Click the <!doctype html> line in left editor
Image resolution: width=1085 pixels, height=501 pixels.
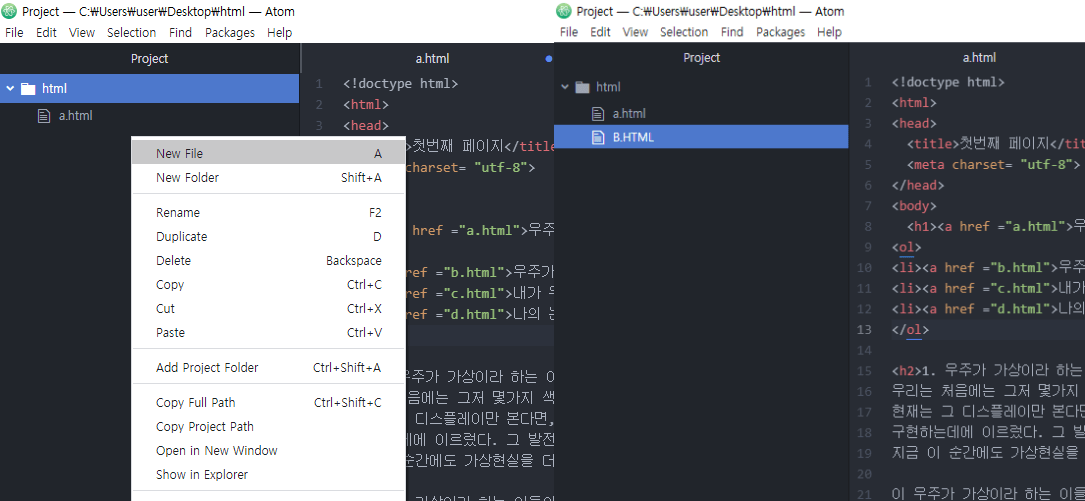400,84
